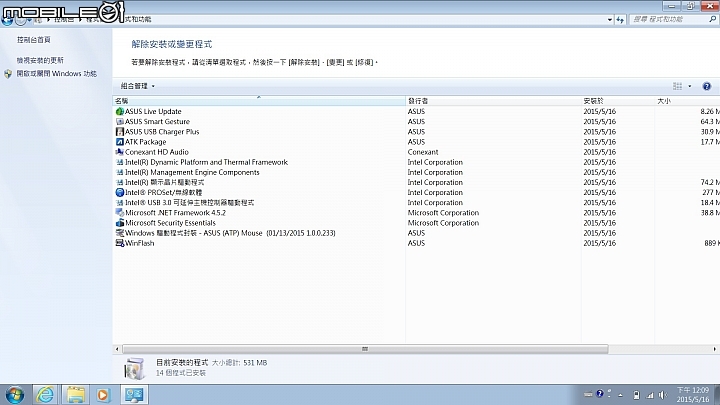Click the network signal tray icon

[650, 395]
